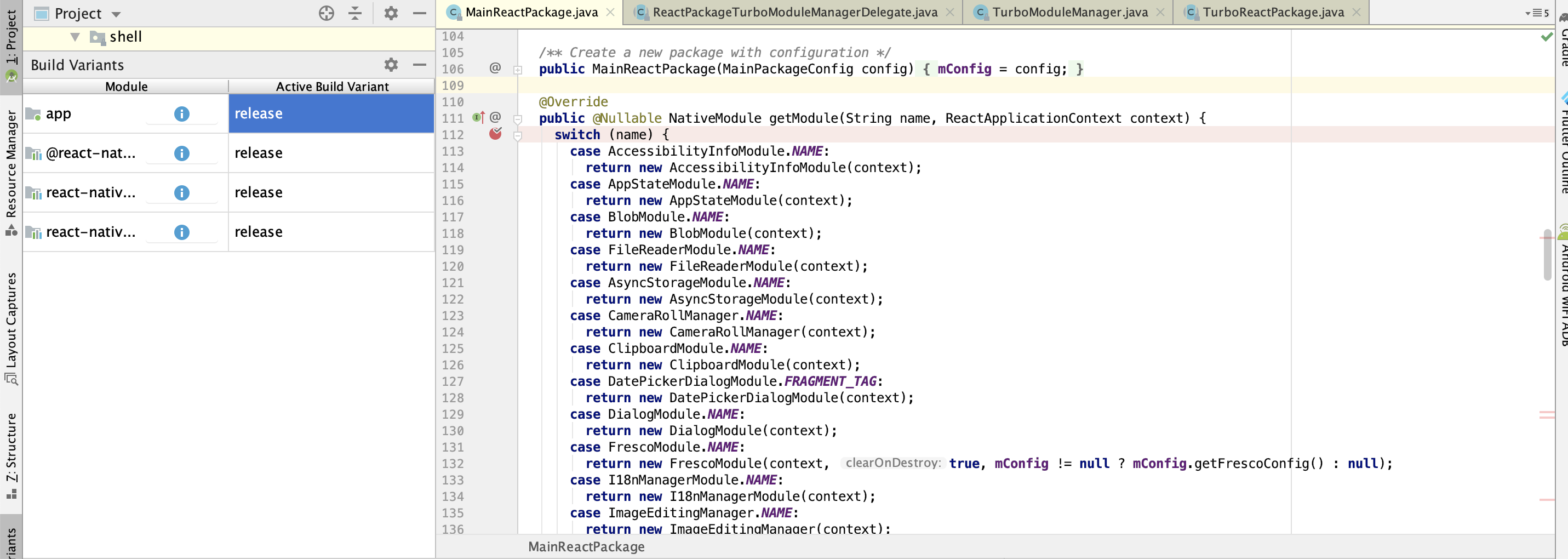Click the info icon for @react-nat... module
The width and height of the screenshot is (1568, 559).
[181, 153]
